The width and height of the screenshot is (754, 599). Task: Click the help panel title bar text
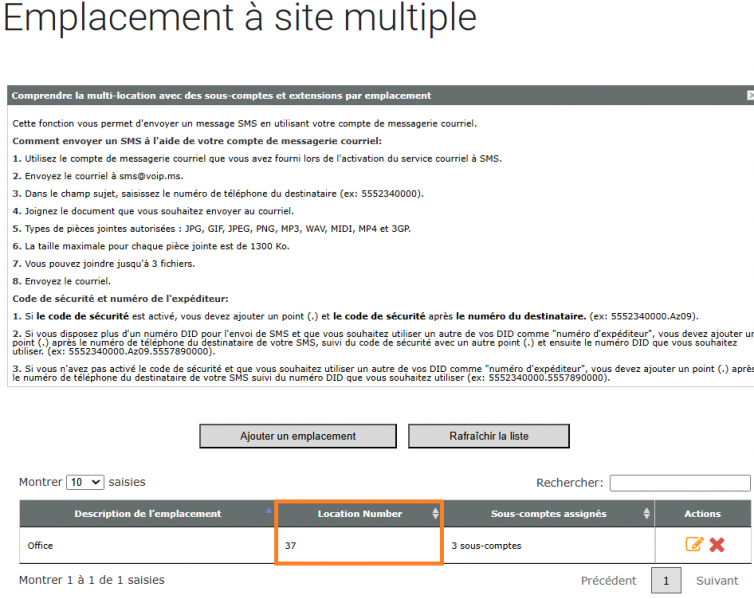click(x=221, y=96)
